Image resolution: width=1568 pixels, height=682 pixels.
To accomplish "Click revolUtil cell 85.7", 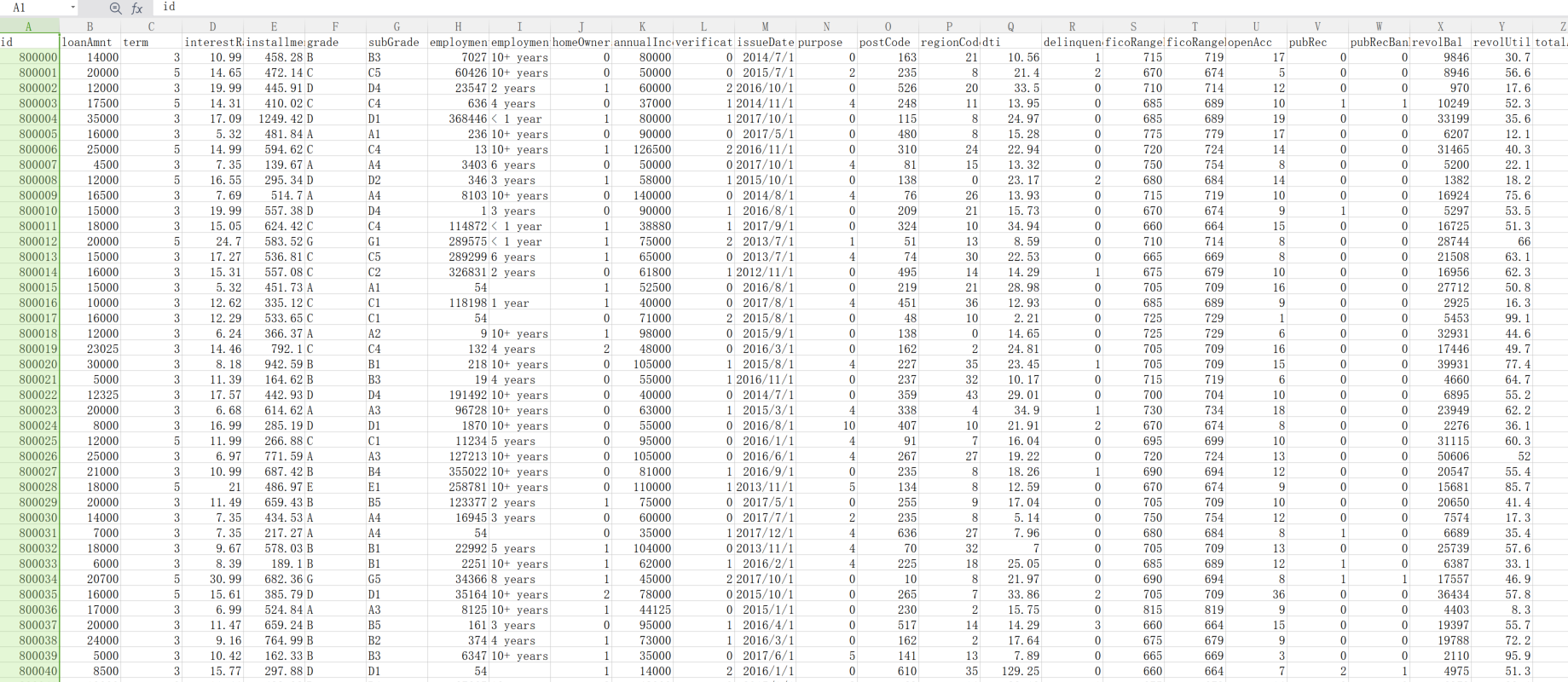I will 1501,487.
